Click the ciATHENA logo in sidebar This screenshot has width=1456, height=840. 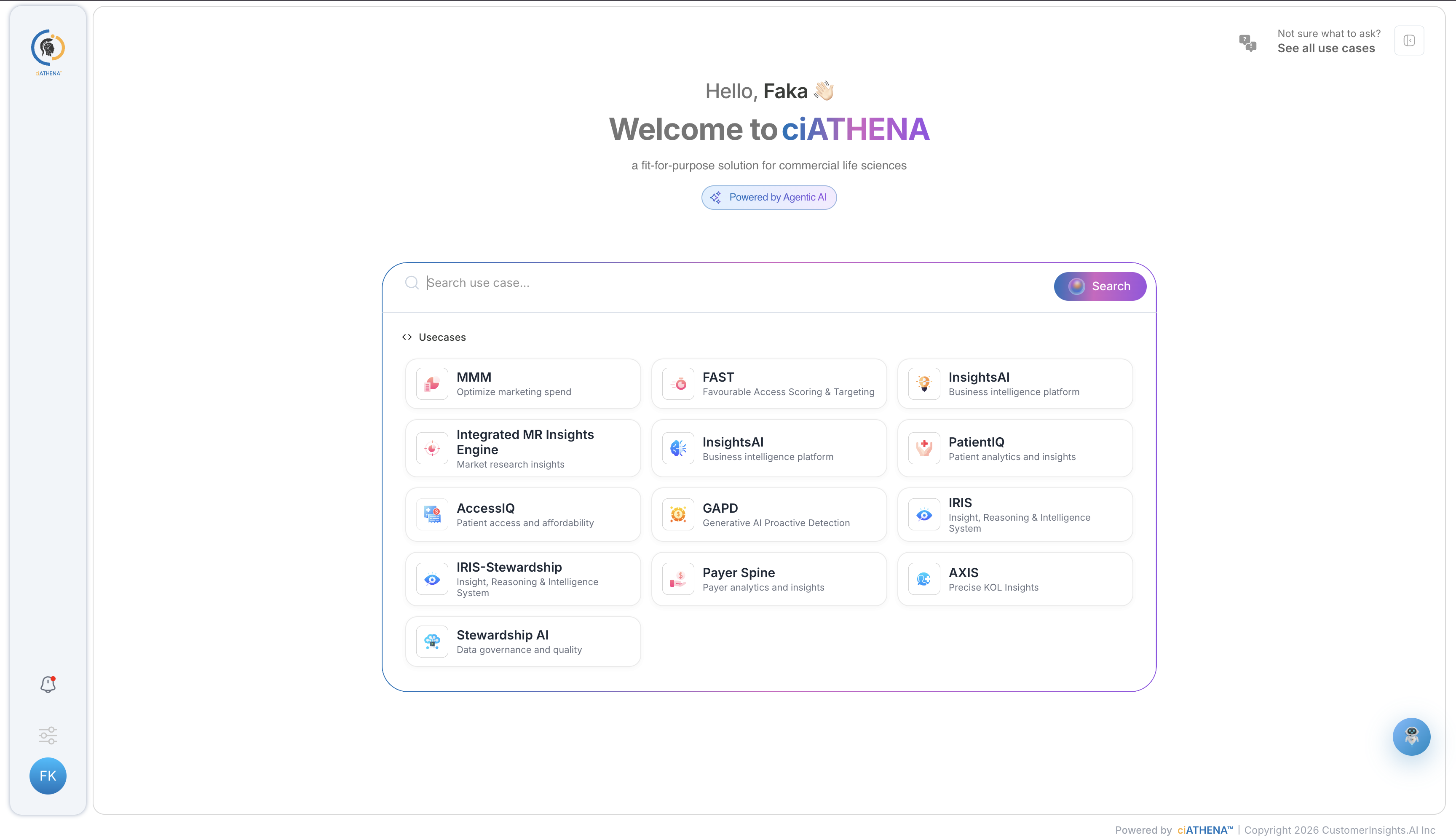(48, 53)
